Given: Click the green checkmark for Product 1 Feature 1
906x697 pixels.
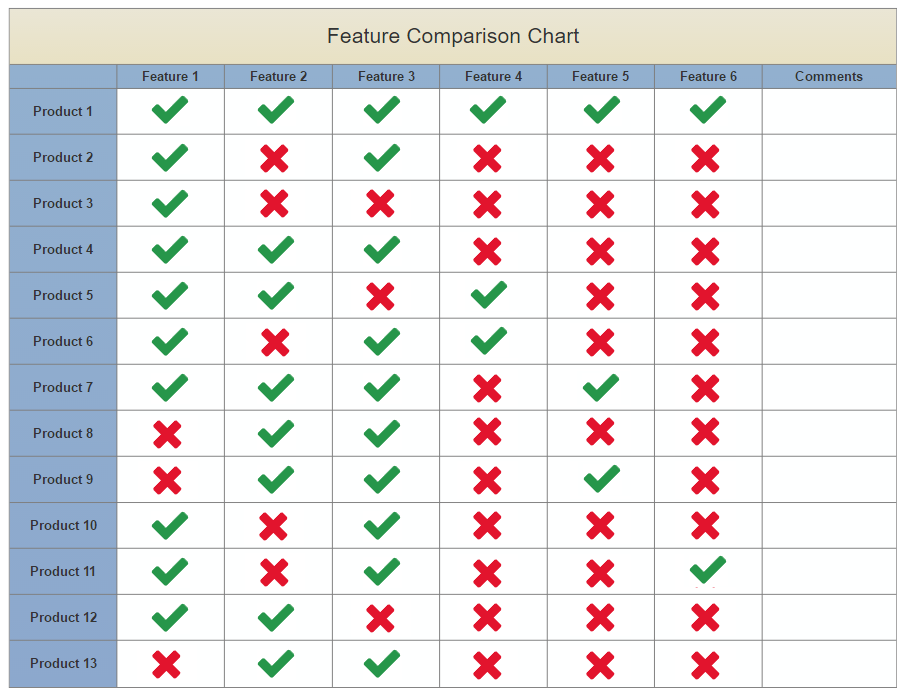Looking at the screenshot, I should pos(169,111).
